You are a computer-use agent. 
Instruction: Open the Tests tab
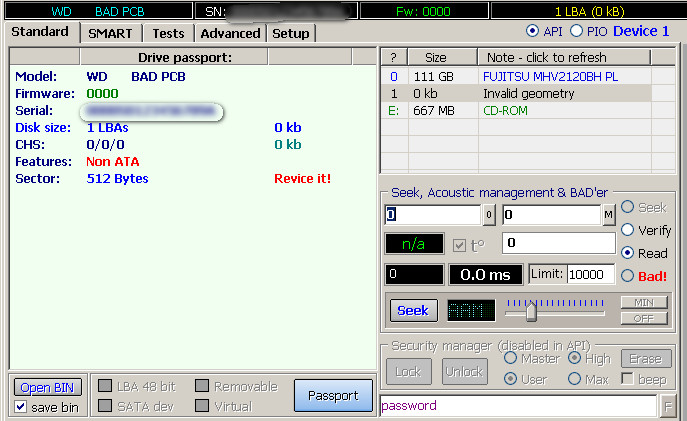tap(168, 33)
